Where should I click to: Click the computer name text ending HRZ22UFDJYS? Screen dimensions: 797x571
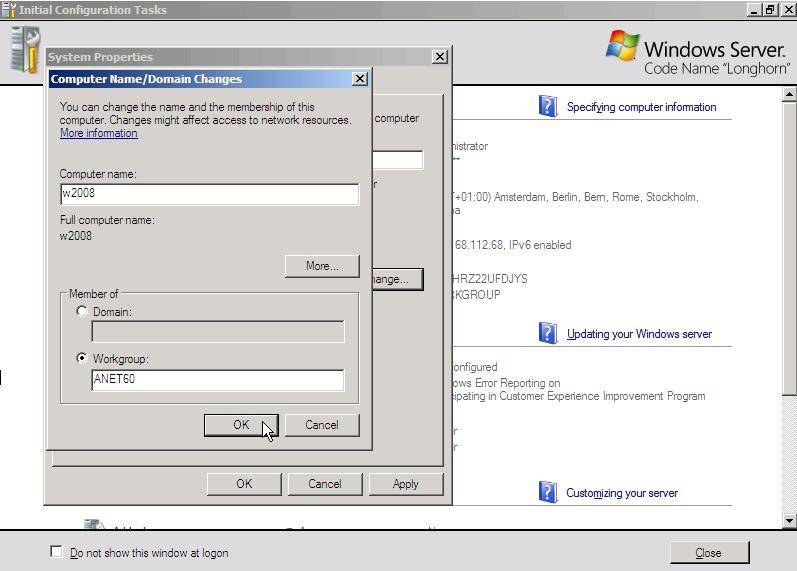point(490,279)
